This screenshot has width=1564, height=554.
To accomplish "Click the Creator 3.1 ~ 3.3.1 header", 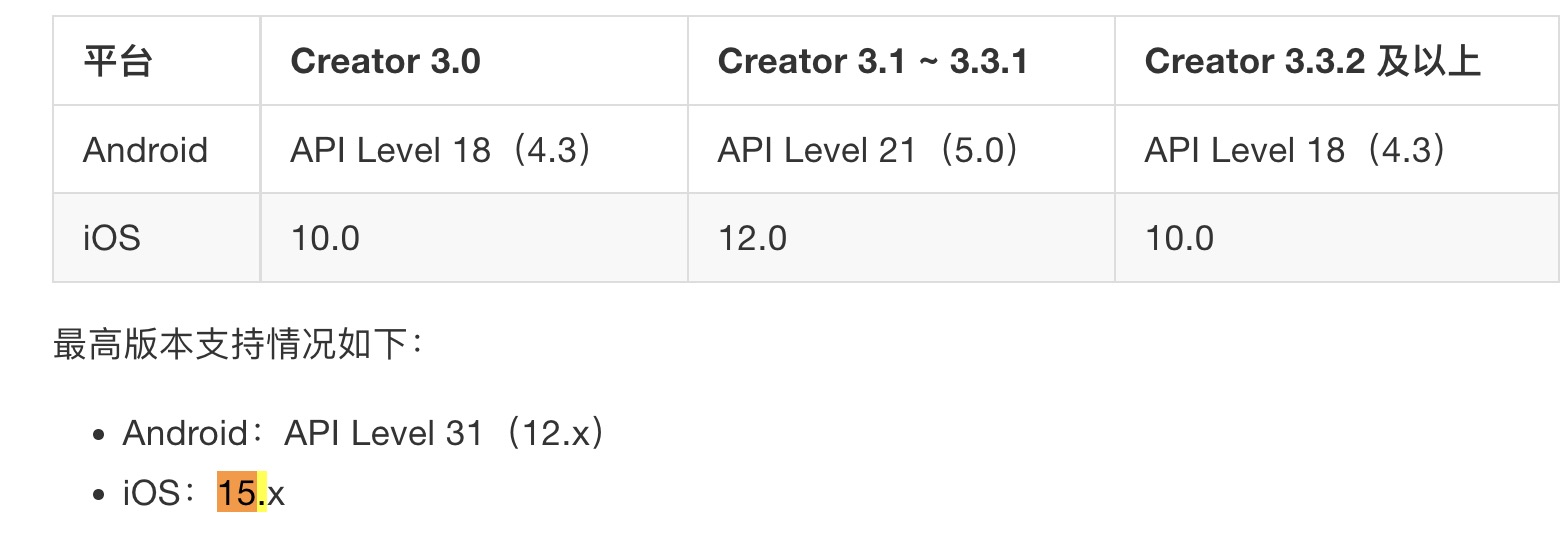I will tap(872, 62).
